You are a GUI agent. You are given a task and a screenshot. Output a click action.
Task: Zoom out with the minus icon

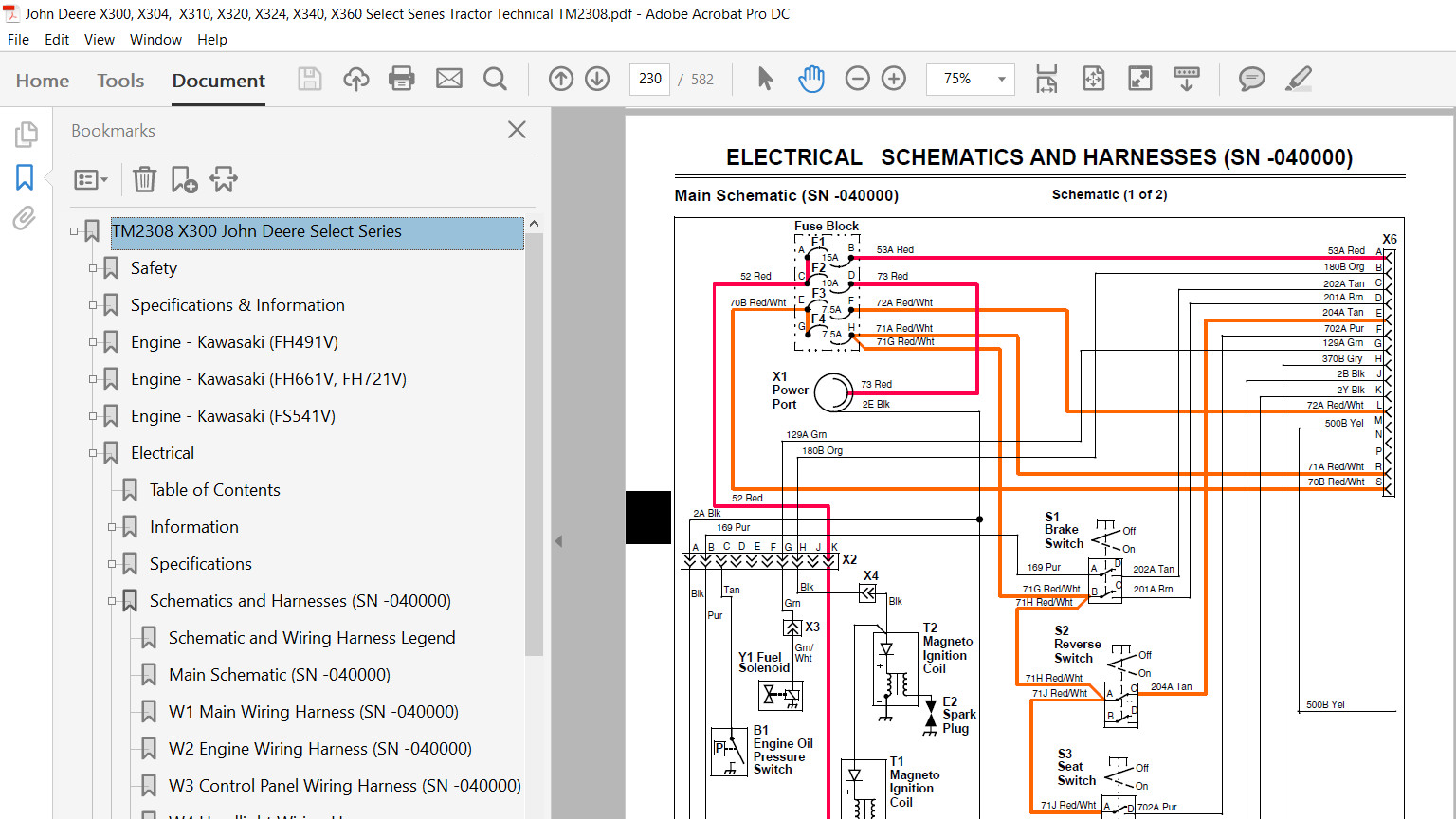[x=857, y=79]
